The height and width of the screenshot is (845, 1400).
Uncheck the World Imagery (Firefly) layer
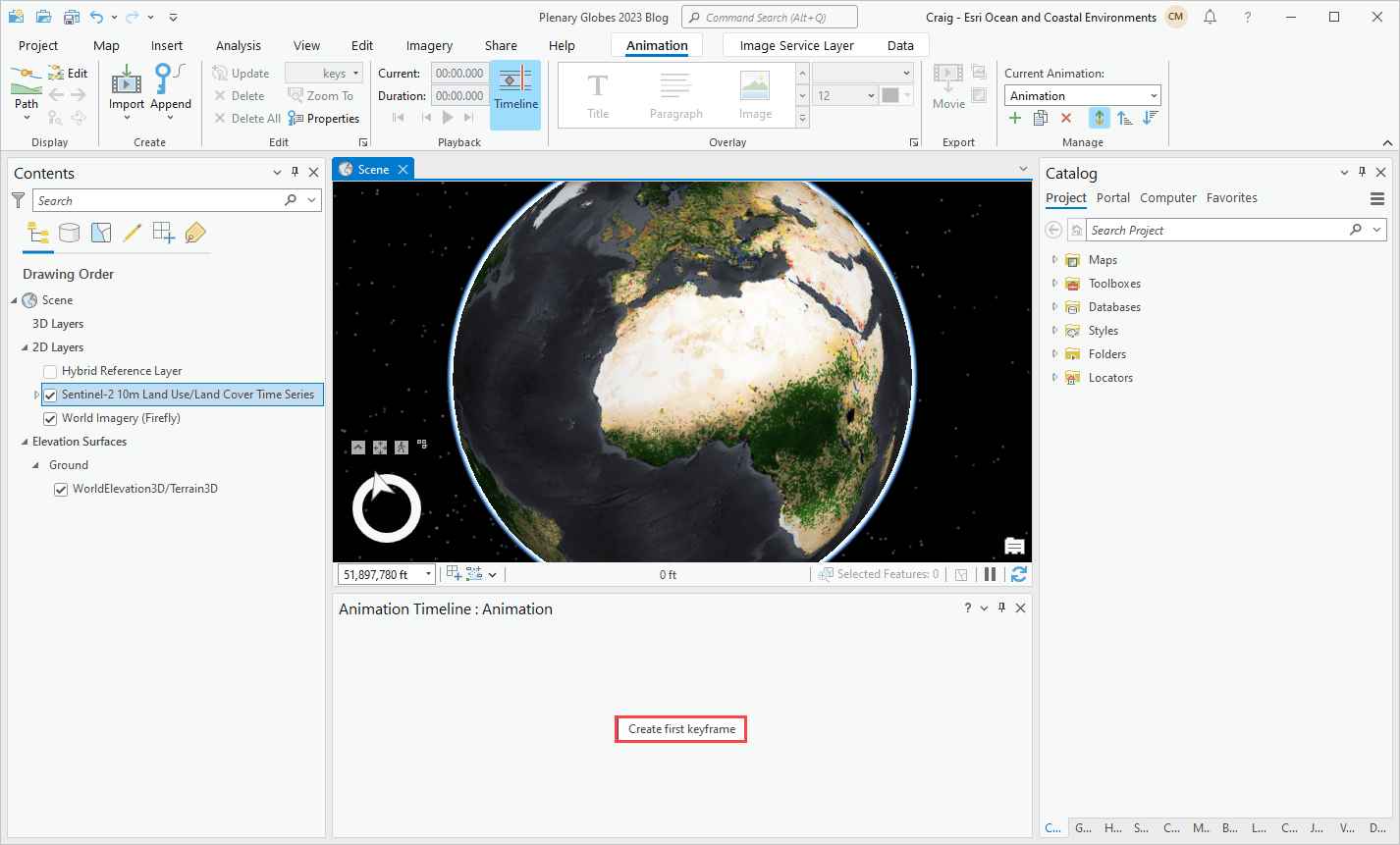(50, 418)
